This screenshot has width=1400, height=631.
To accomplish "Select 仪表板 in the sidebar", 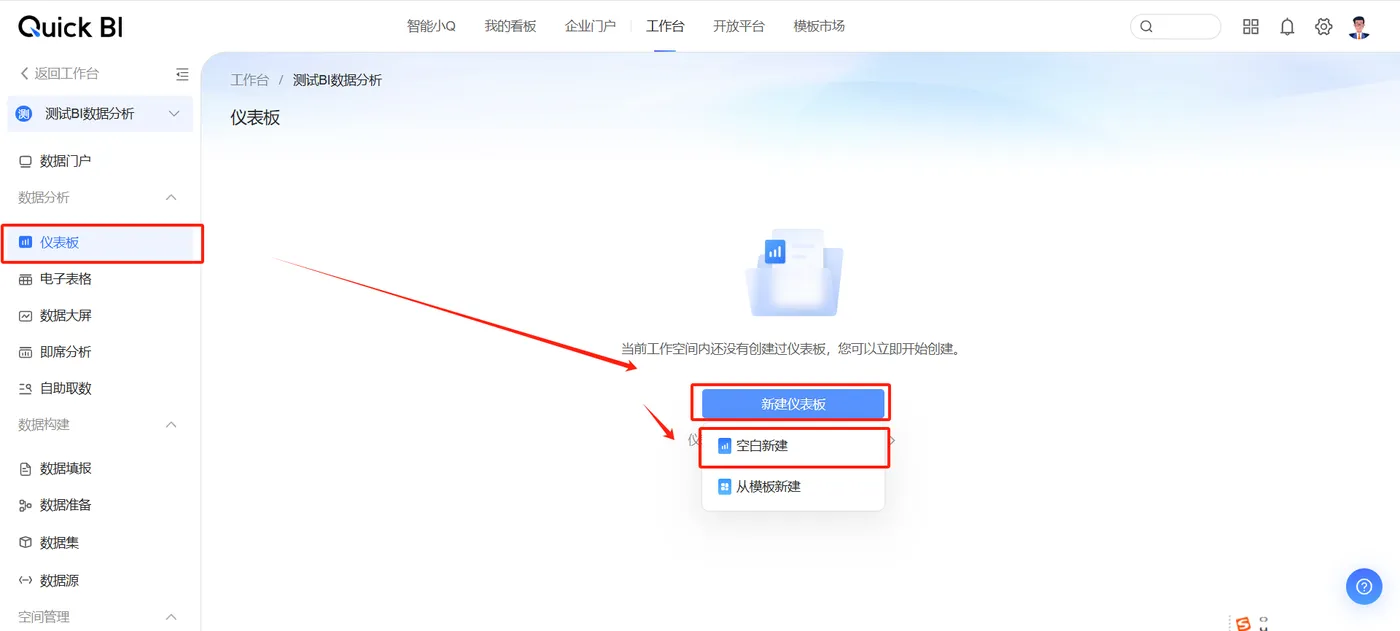I will pos(100,242).
